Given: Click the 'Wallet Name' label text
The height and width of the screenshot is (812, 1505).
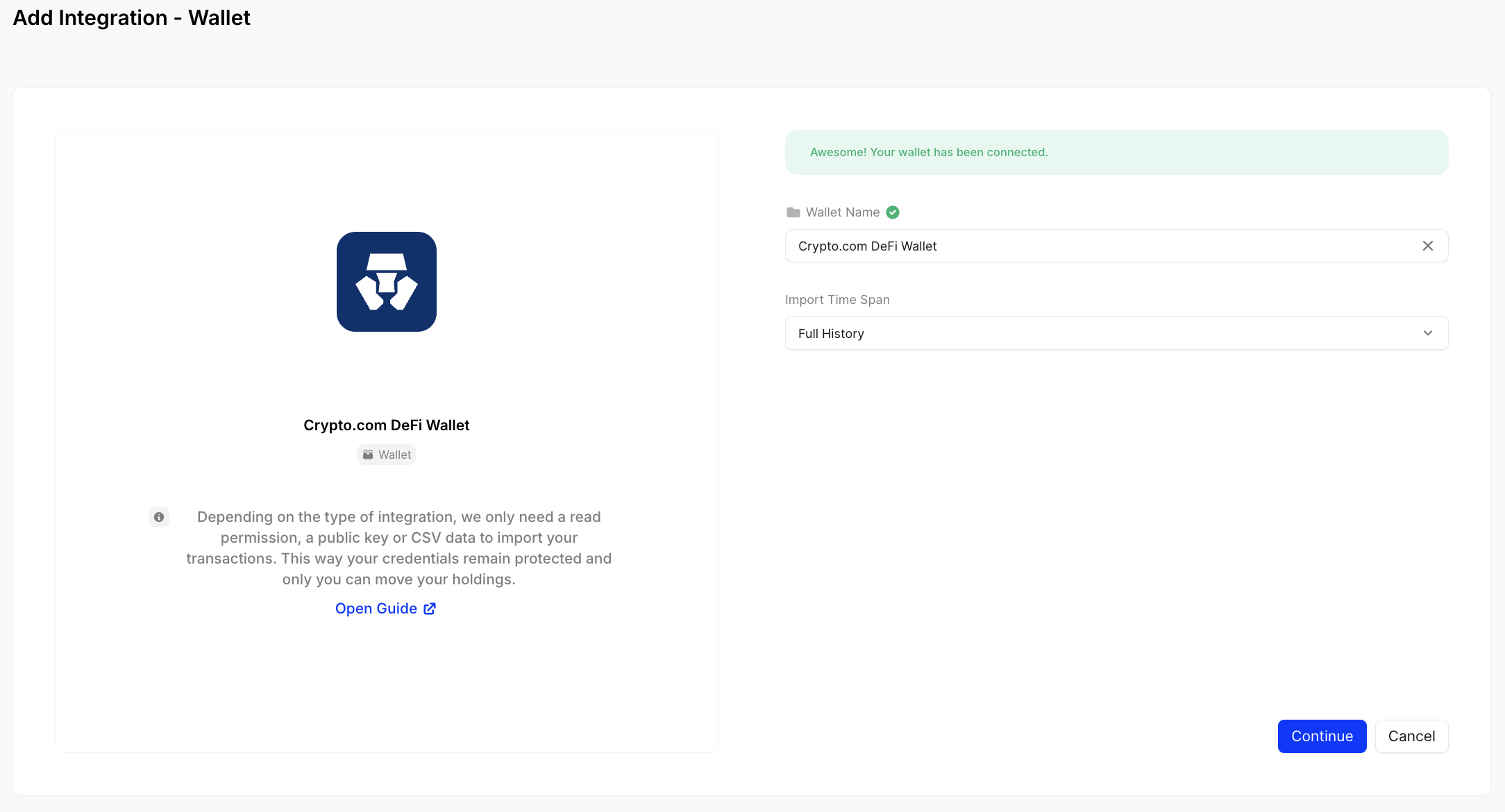Looking at the screenshot, I should [843, 212].
